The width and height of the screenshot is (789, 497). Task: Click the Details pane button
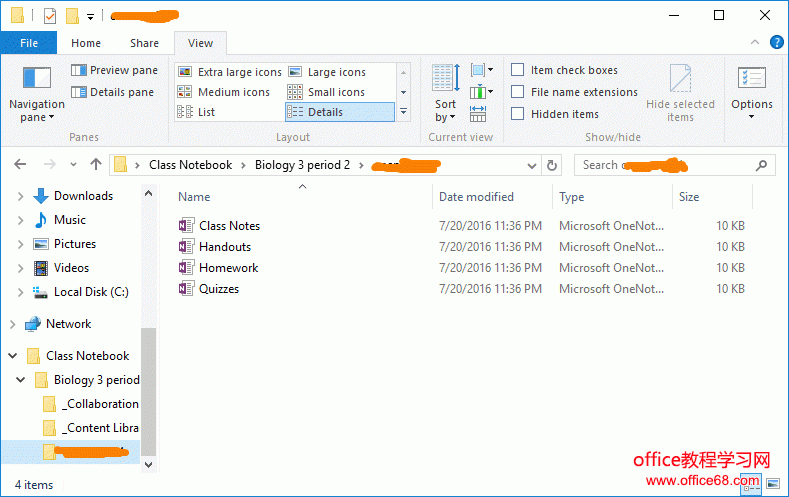[x=114, y=92]
